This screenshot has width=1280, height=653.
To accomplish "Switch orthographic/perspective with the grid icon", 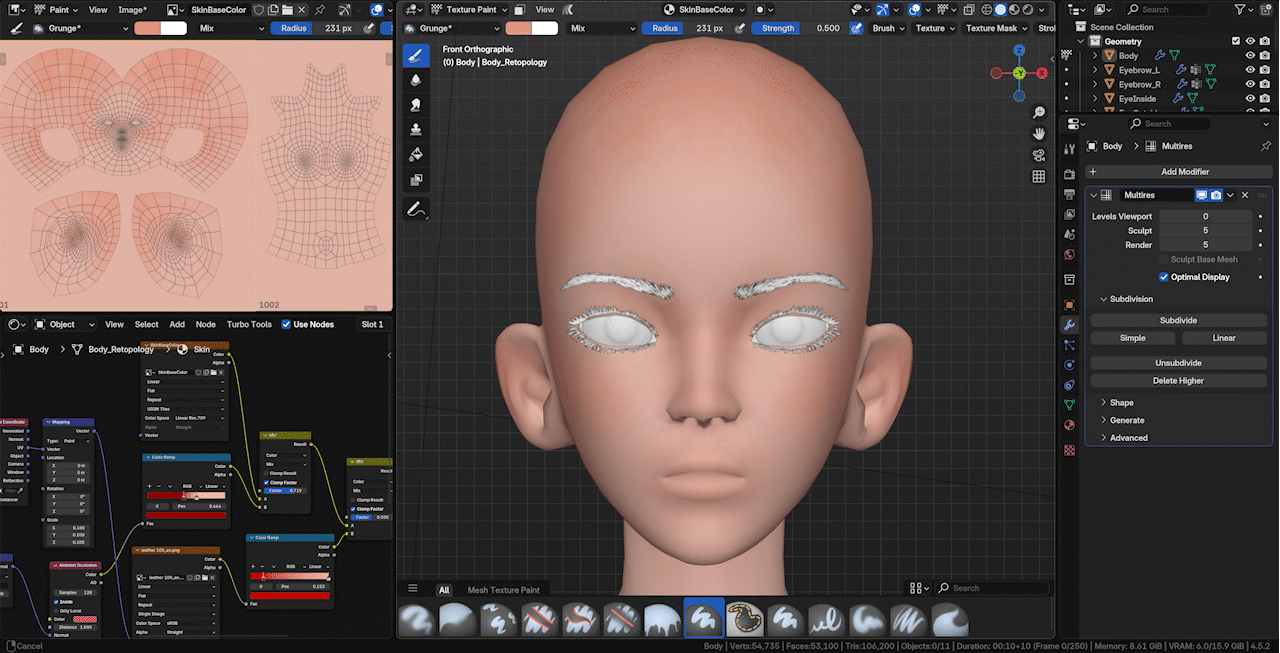I will 1039,176.
